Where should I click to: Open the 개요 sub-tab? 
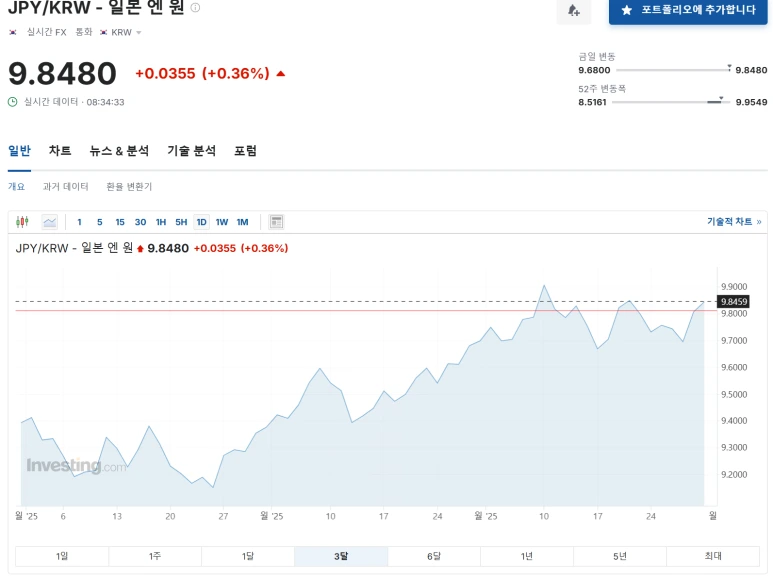click(16, 186)
